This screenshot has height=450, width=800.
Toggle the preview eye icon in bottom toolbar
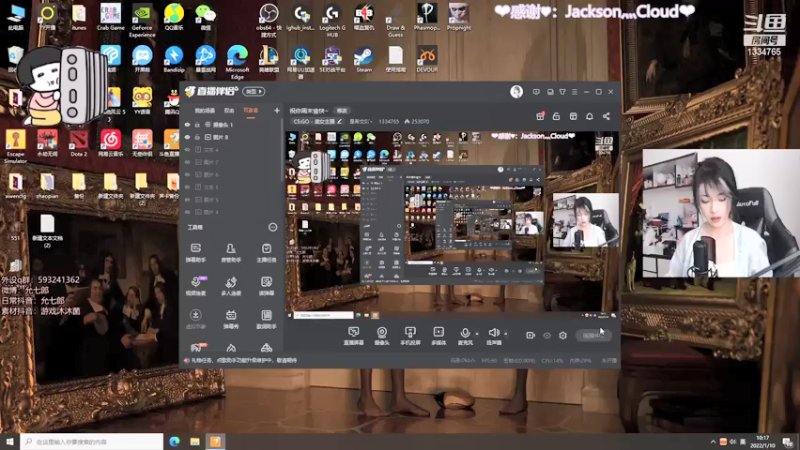[546, 335]
